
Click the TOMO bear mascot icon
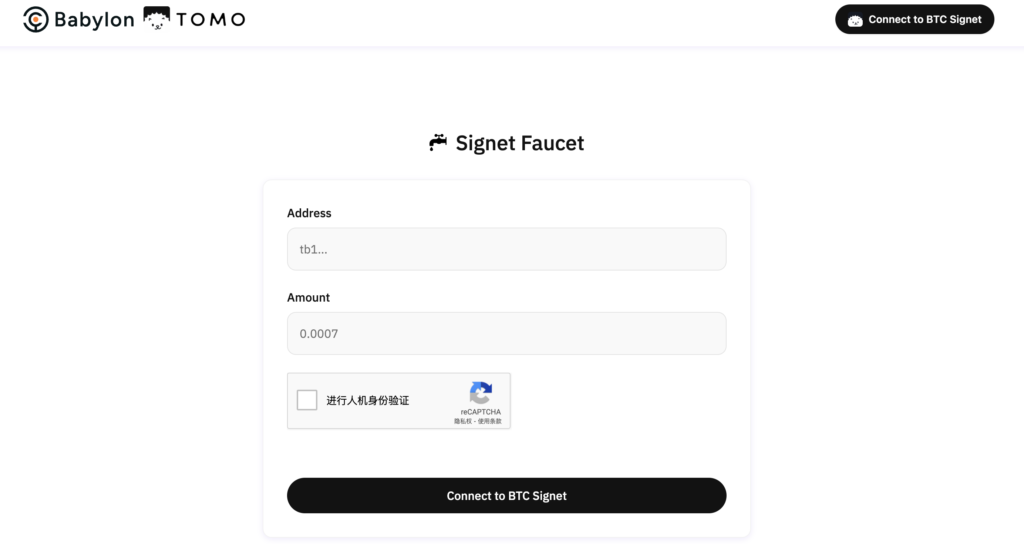156,19
